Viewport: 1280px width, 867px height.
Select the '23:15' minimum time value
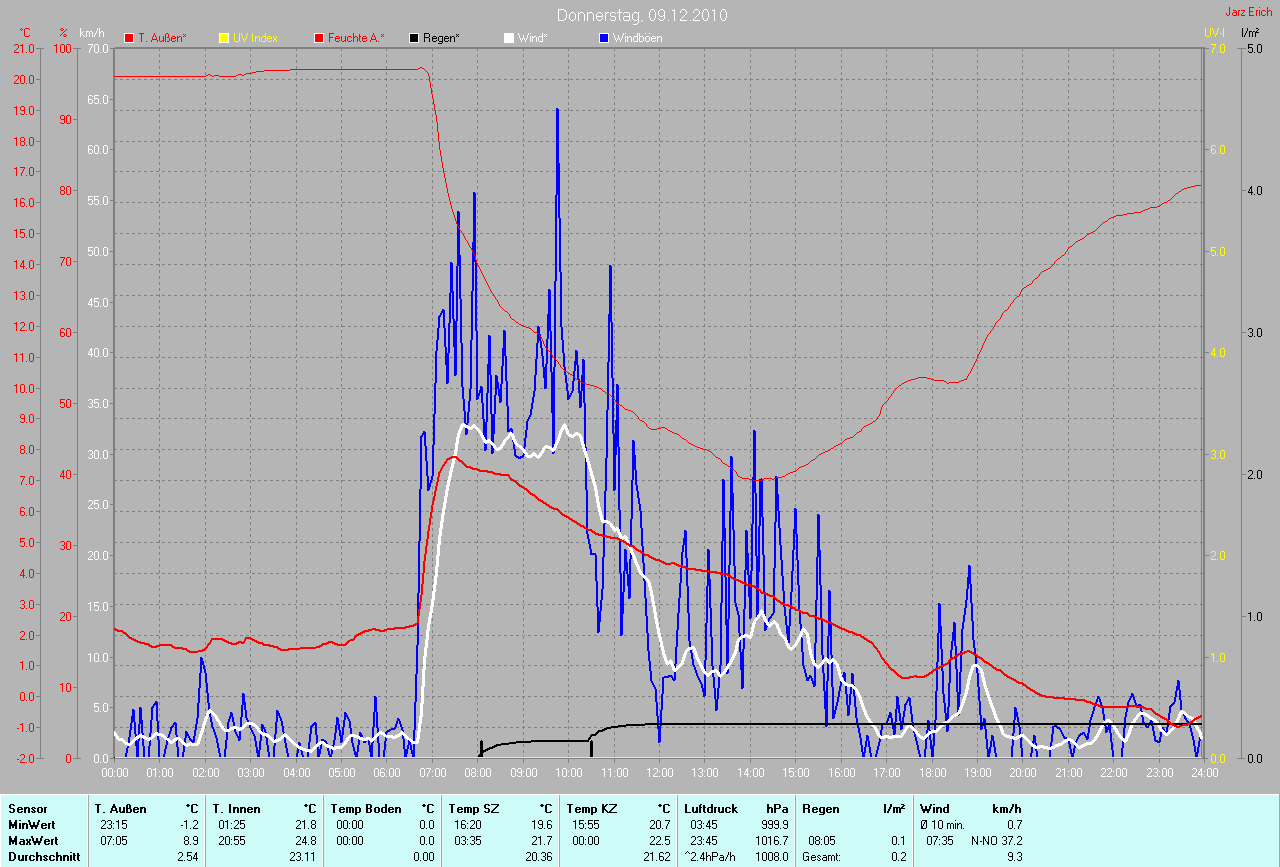(x=114, y=825)
